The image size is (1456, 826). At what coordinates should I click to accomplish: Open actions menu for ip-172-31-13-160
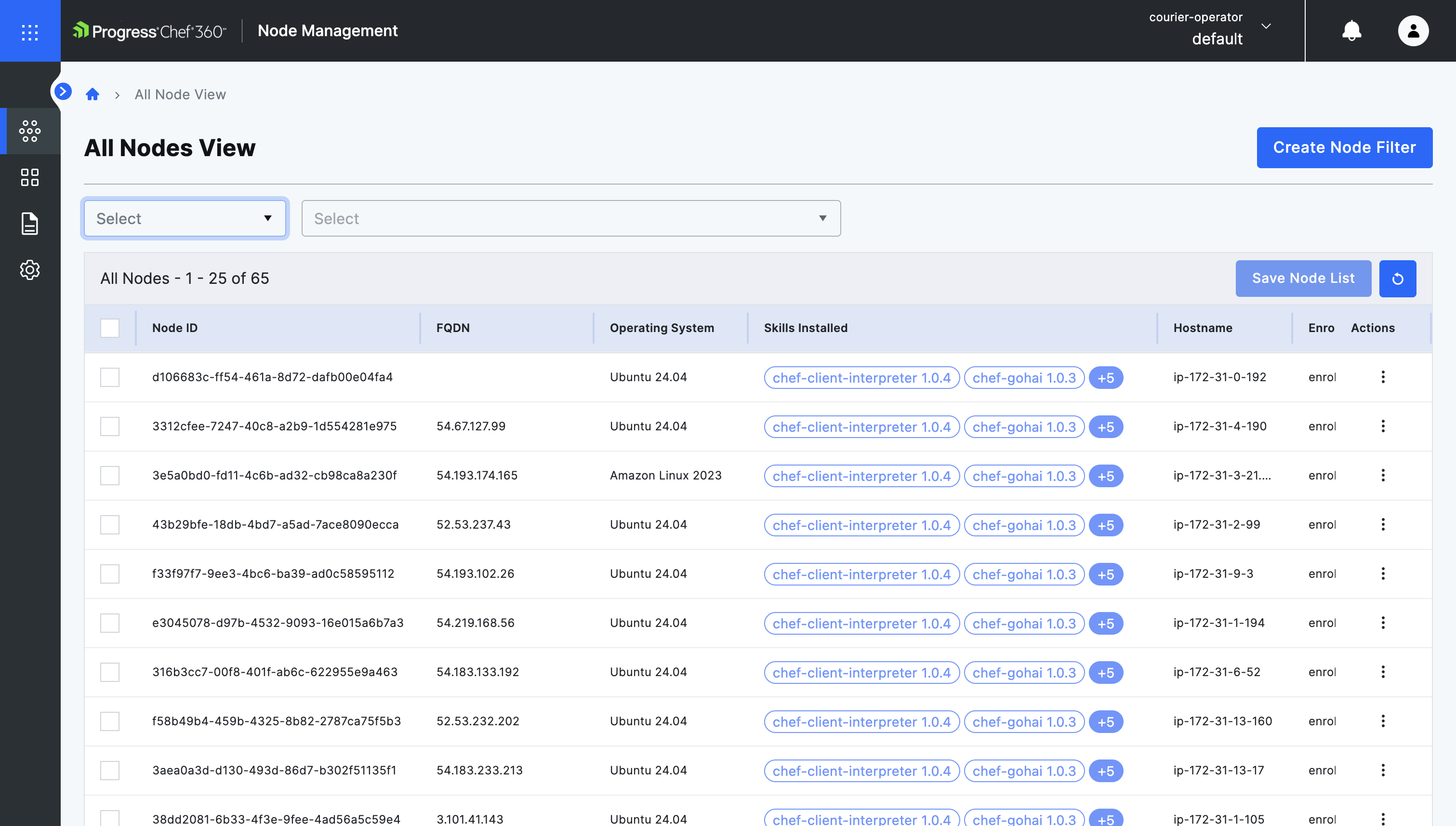click(x=1383, y=721)
